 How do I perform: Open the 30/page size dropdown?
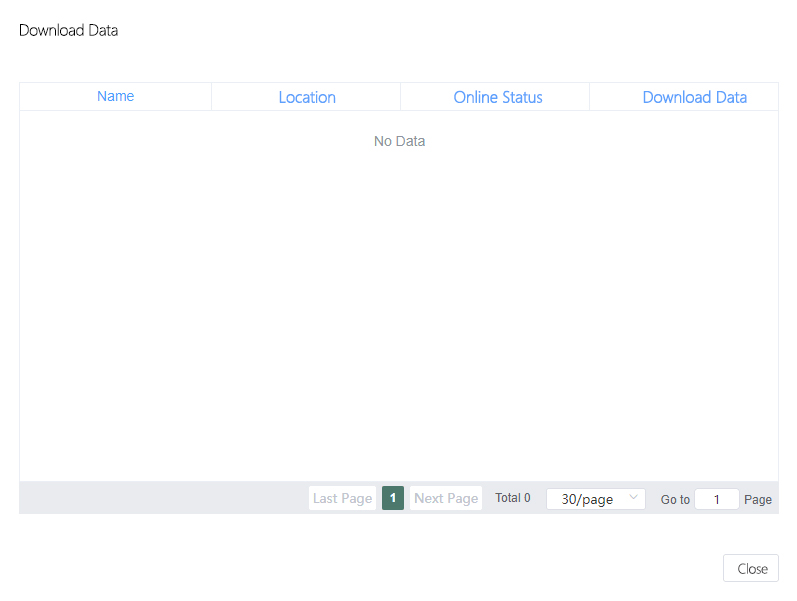point(588,498)
